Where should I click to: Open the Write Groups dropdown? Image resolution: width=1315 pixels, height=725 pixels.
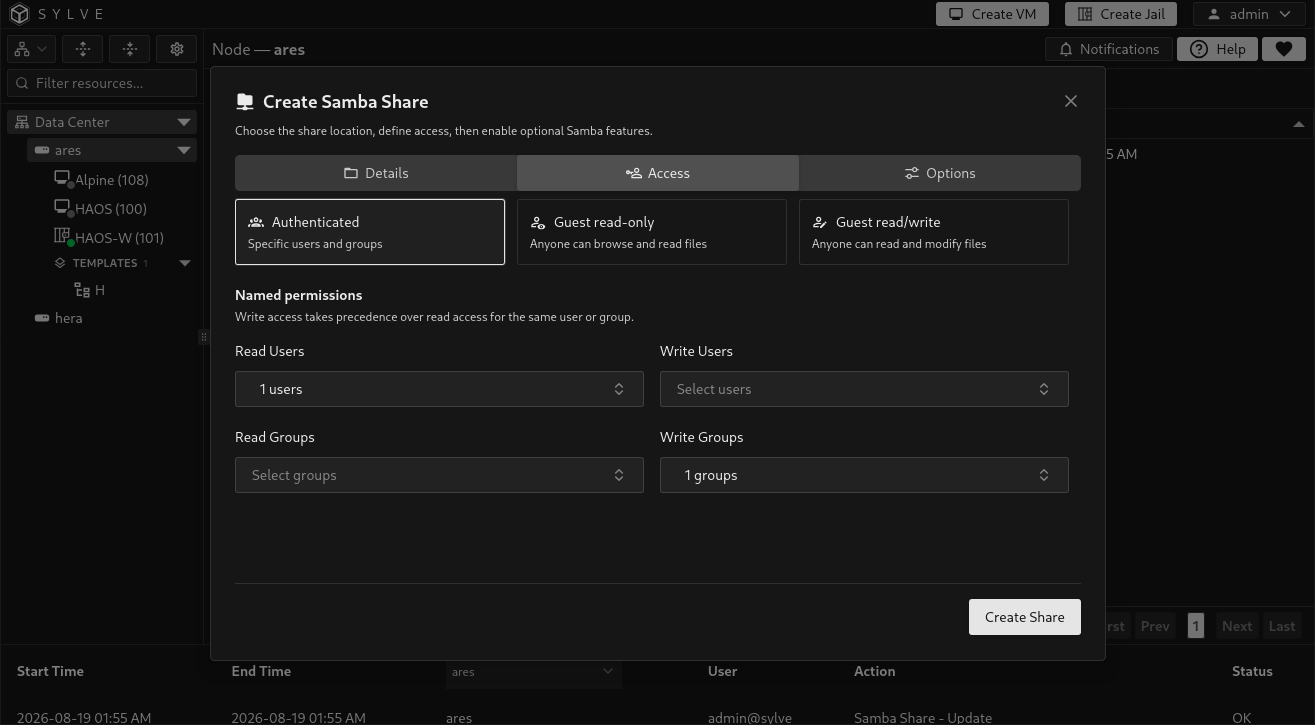coord(864,475)
